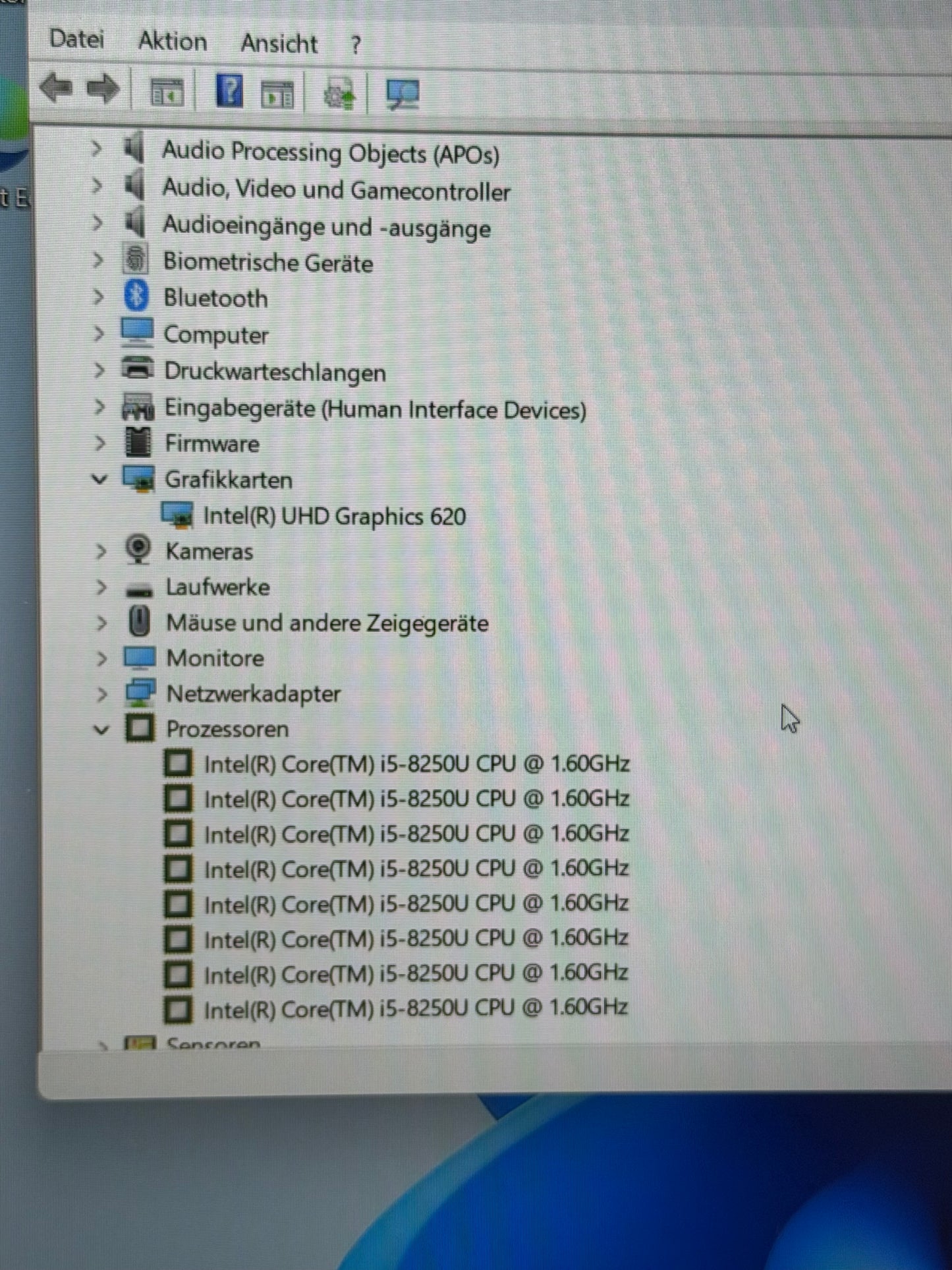Click the Bluetooth category icon
The height and width of the screenshot is (1270, 952).
[136, 296]
